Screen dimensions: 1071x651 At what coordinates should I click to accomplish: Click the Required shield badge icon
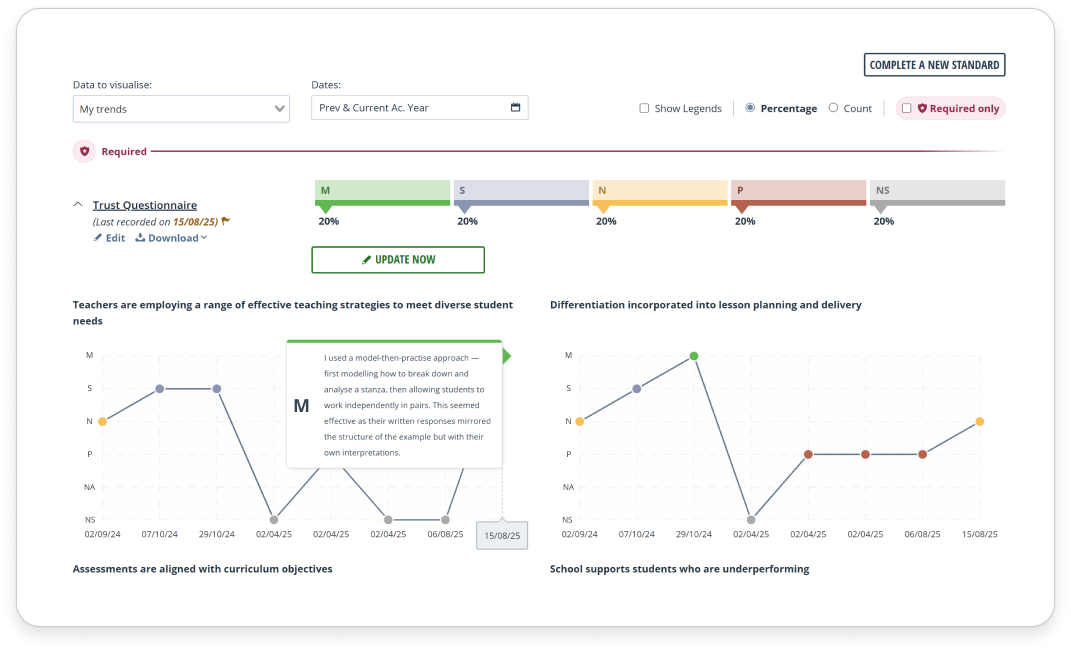pyautogui.click(x=84, y=151)
